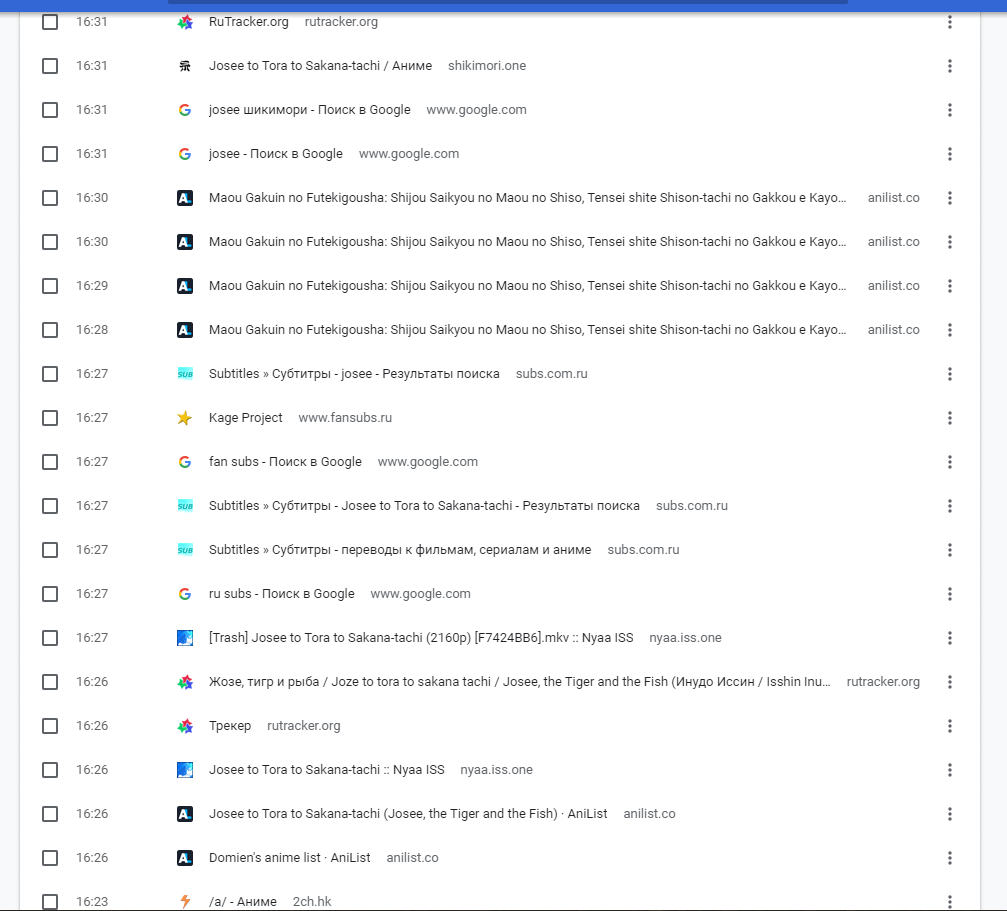Check the box for 'josee шикимори' Google search
This screenshot has width=1007, height=911.
(50, 110)
